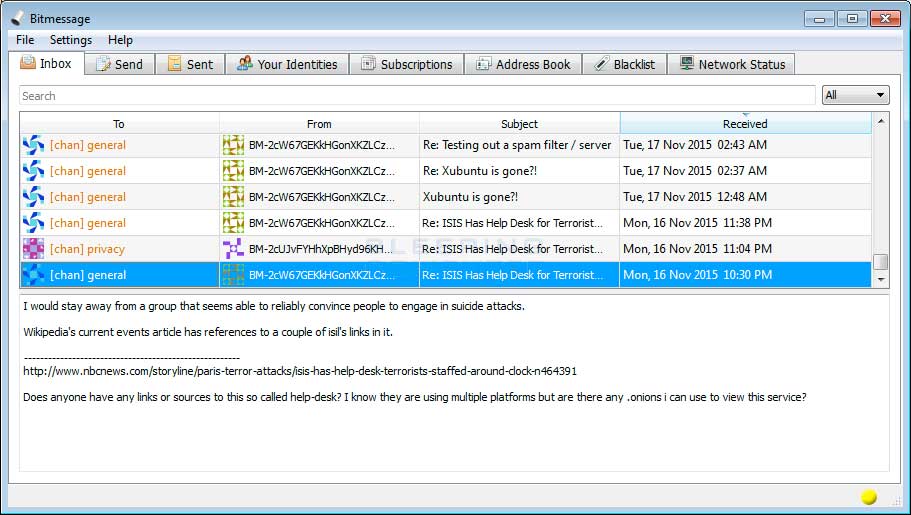Select 'Re: Testing out a spam filter / server' subject
The width and height of the screenshot is (911, 515).
(517, 145)
